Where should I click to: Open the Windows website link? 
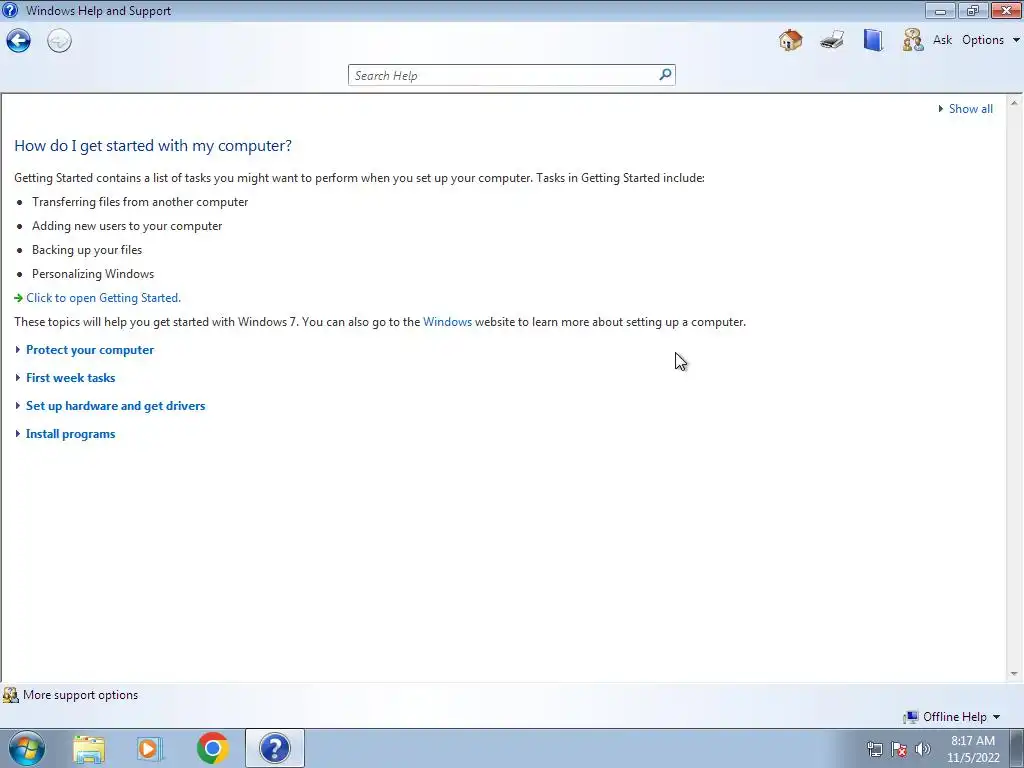447,322
